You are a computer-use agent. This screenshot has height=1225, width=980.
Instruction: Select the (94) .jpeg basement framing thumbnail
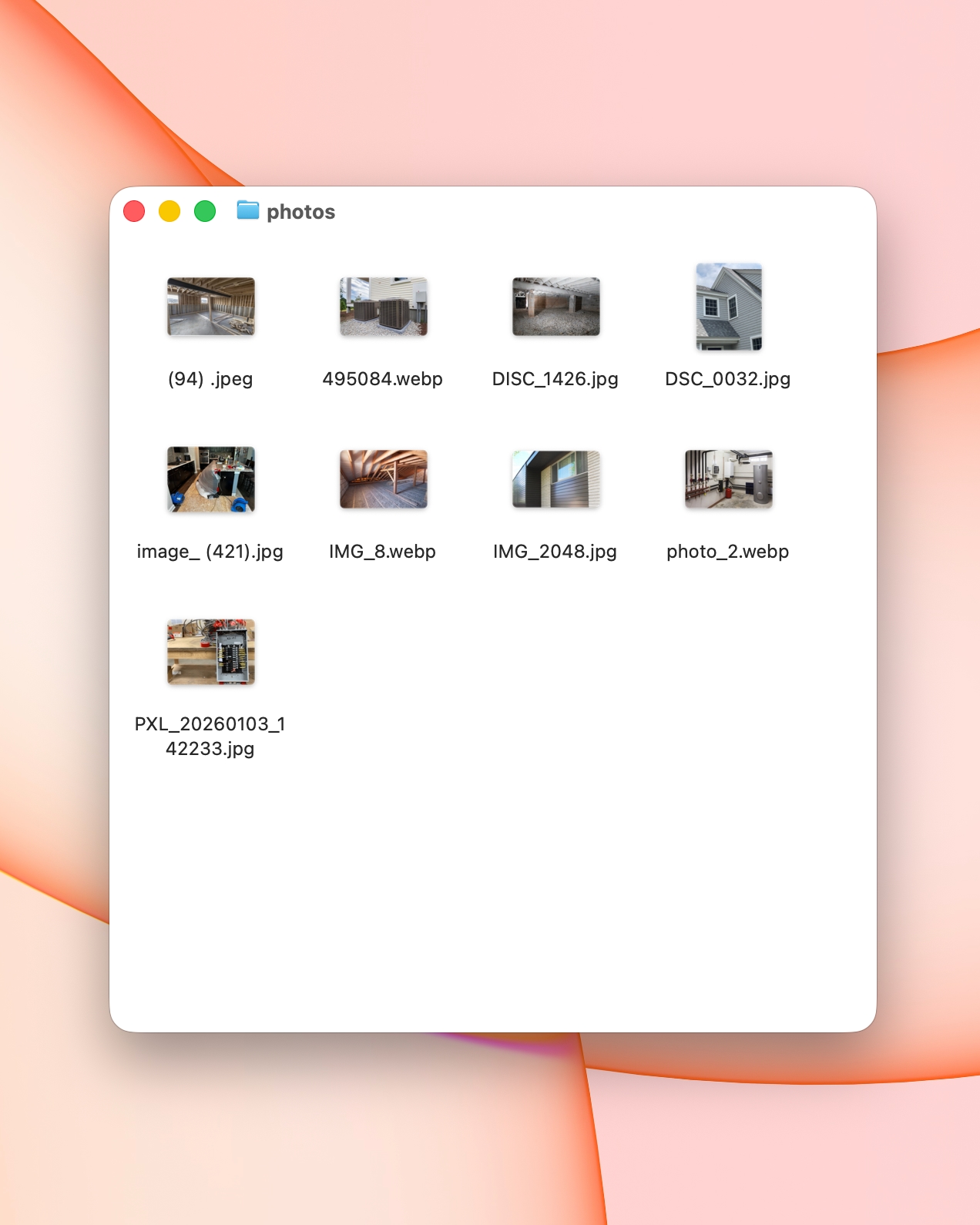coord(210,307)
